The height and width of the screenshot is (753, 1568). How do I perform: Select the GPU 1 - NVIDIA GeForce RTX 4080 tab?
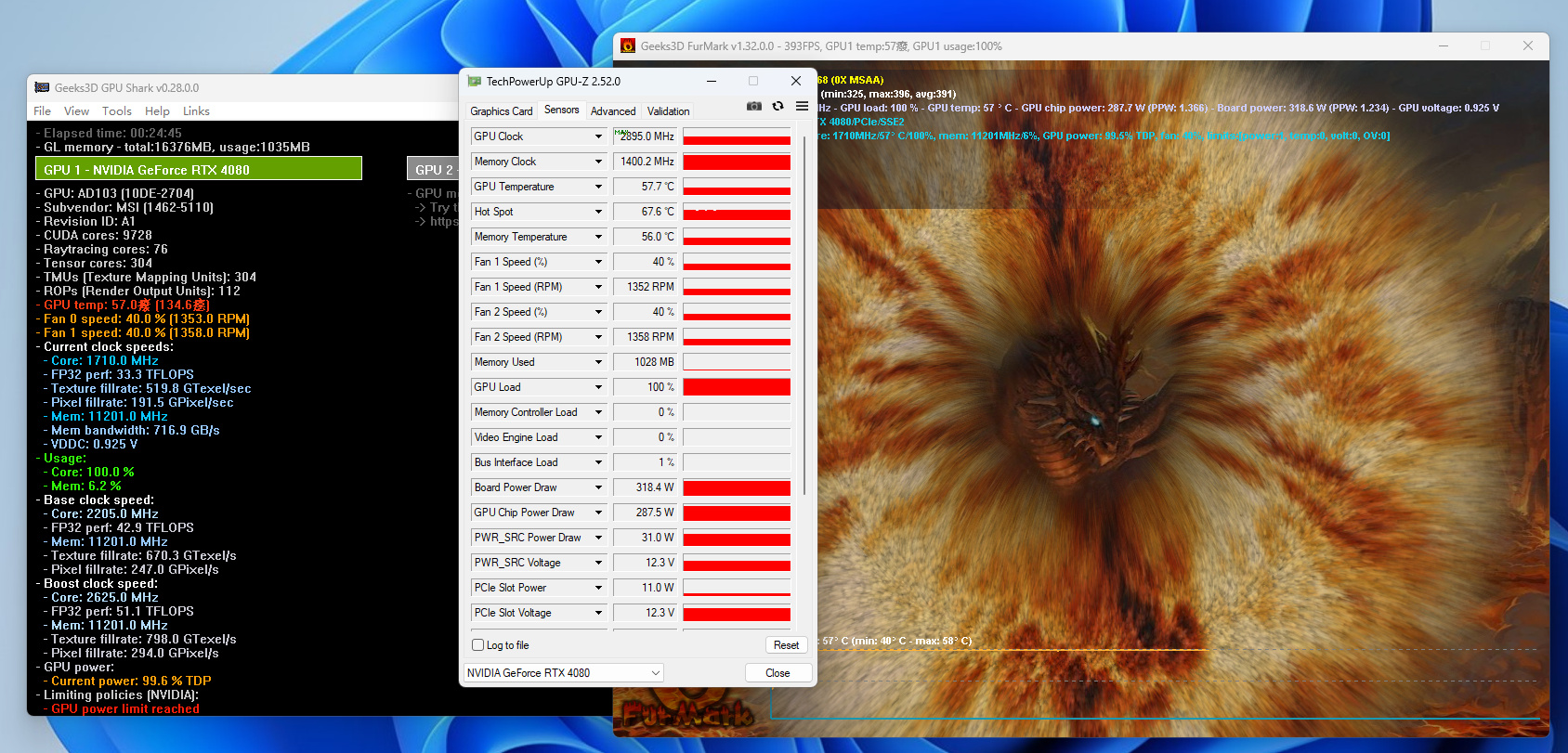click(199, 169)
